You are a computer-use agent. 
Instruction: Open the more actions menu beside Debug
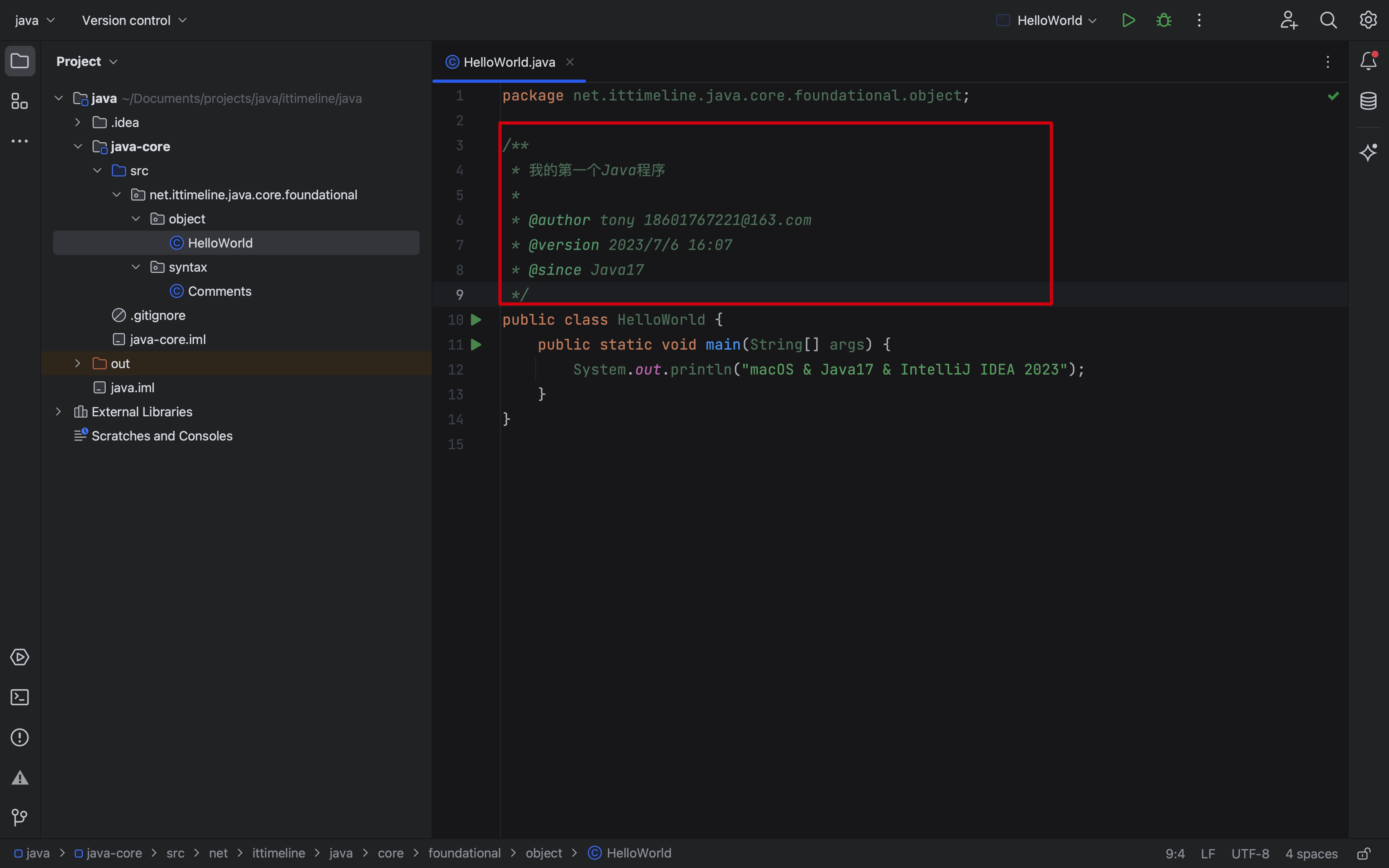1199,20
